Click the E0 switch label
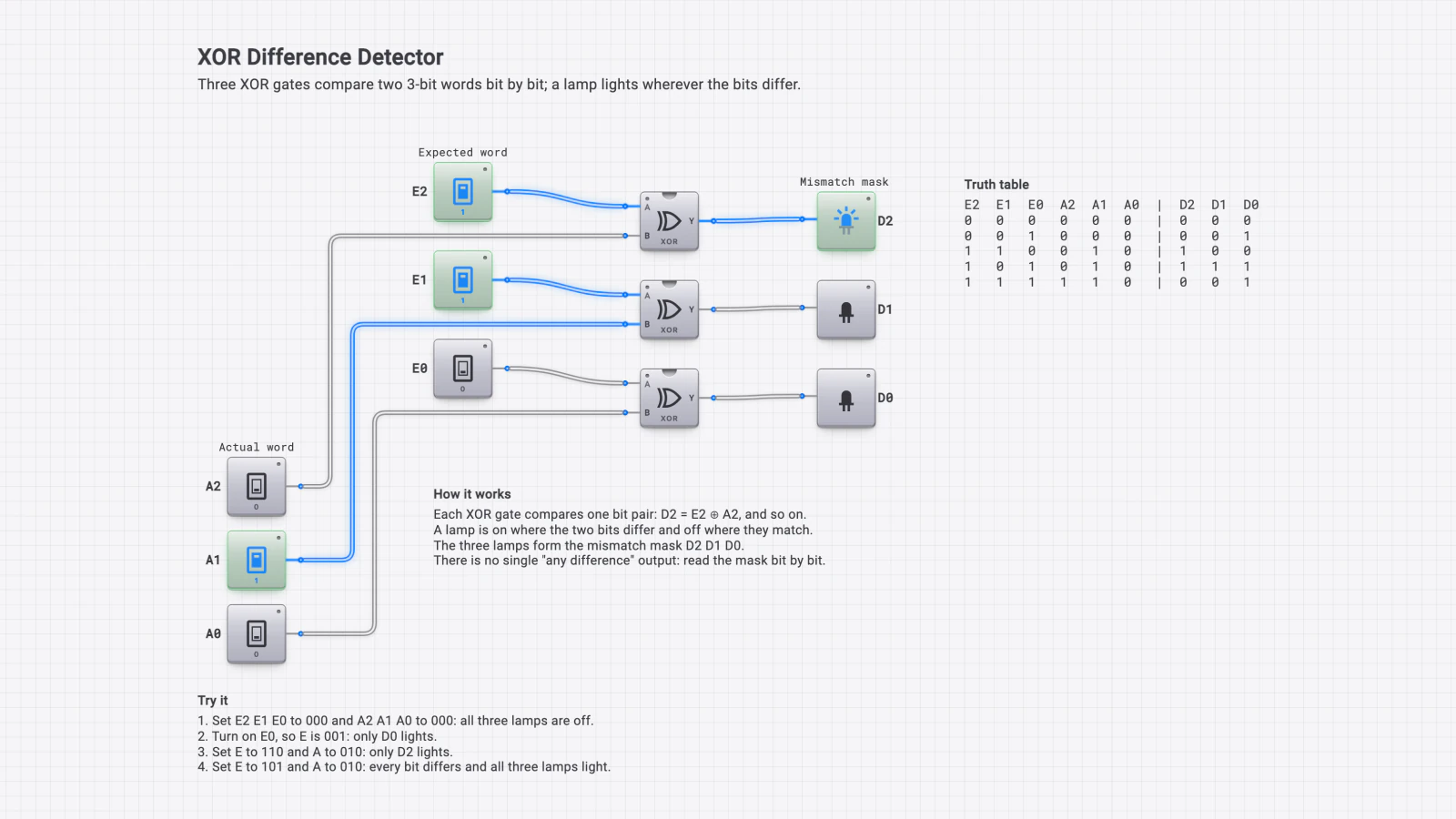Image resolution: width=1456 pixels, height=819 pixels. tap(420, 369)
